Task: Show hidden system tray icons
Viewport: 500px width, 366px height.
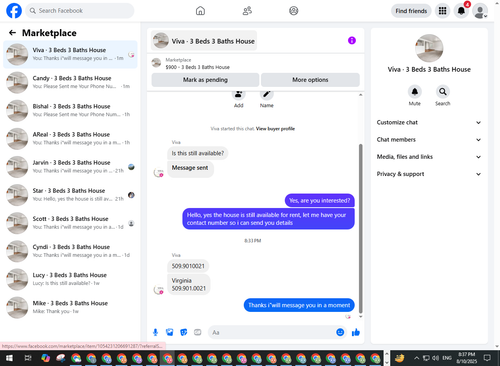Action: click(417, 358)
